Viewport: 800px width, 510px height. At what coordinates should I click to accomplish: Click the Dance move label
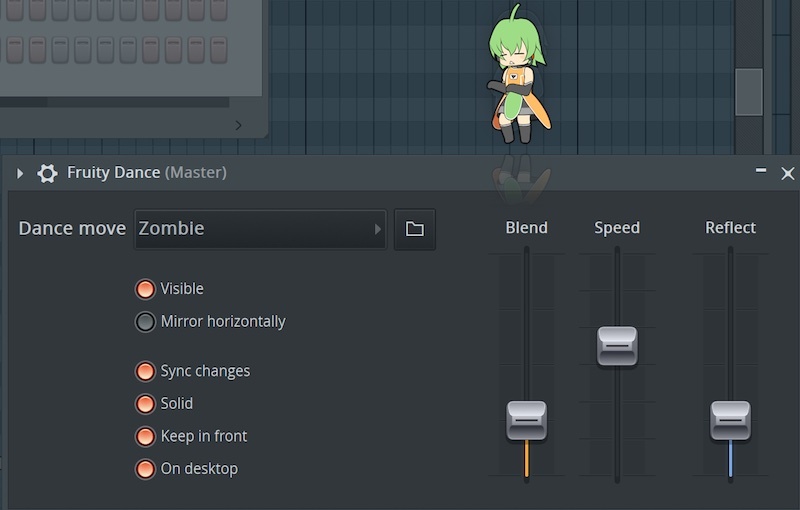point(72,229)
